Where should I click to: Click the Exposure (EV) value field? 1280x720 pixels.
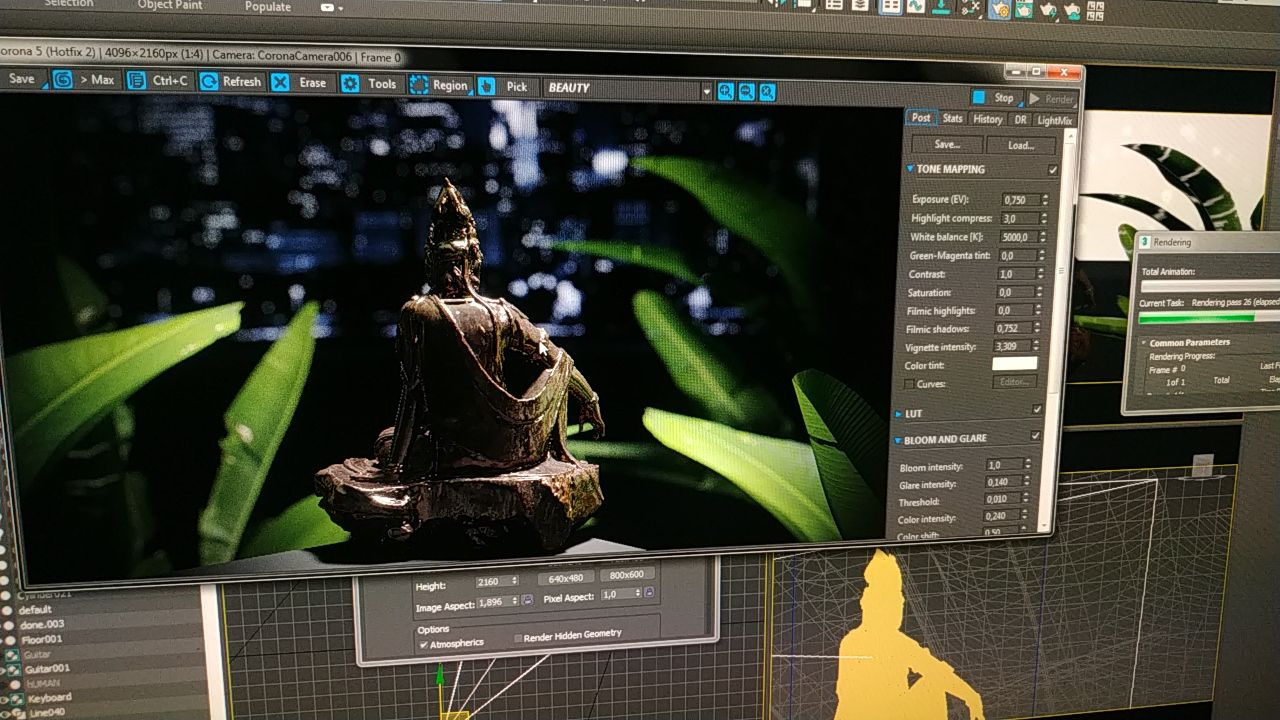[x=1020, y=200]
